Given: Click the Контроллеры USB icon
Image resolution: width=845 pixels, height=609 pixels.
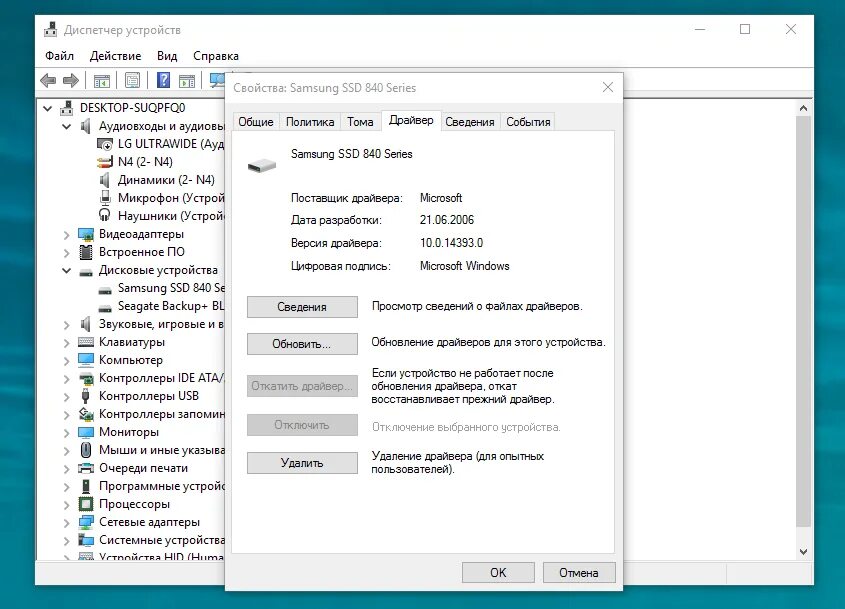Looking at the screenshot, I should pos(86,396).
